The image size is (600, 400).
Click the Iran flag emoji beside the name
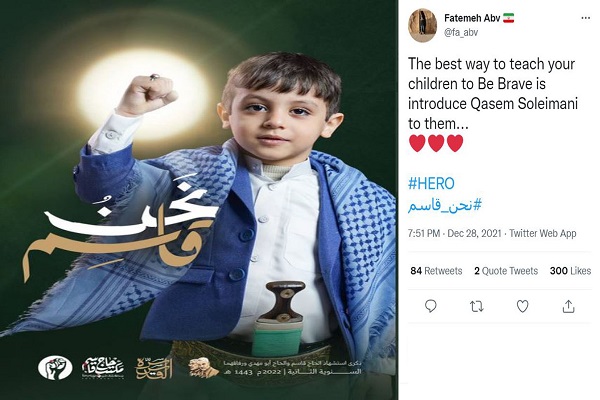click(x=508, y=18)
